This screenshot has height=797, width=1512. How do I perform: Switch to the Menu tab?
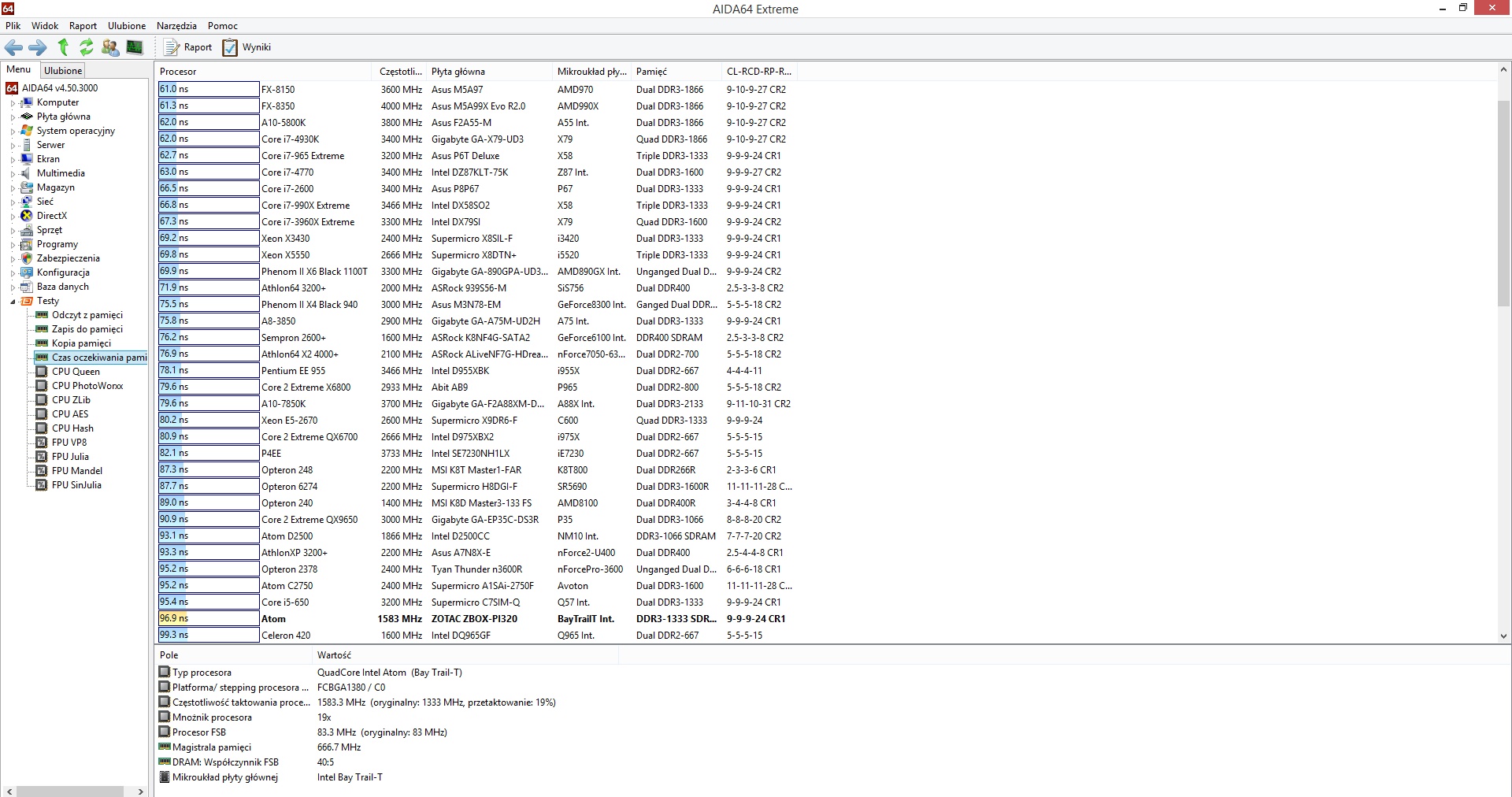pos(19,69)
